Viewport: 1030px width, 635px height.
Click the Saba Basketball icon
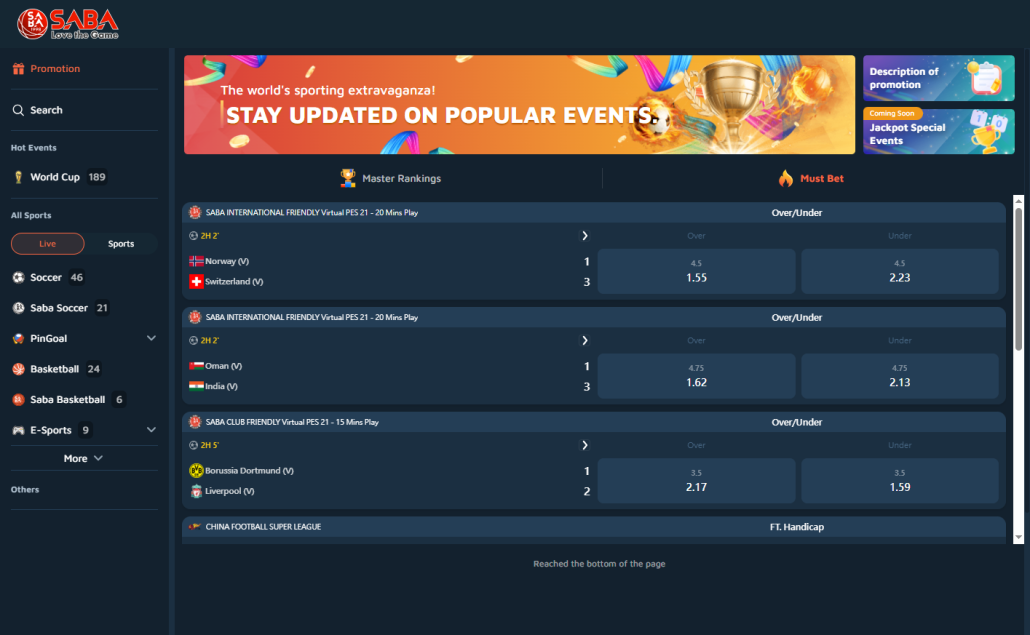pyautogui.click(x=18, y=399)
